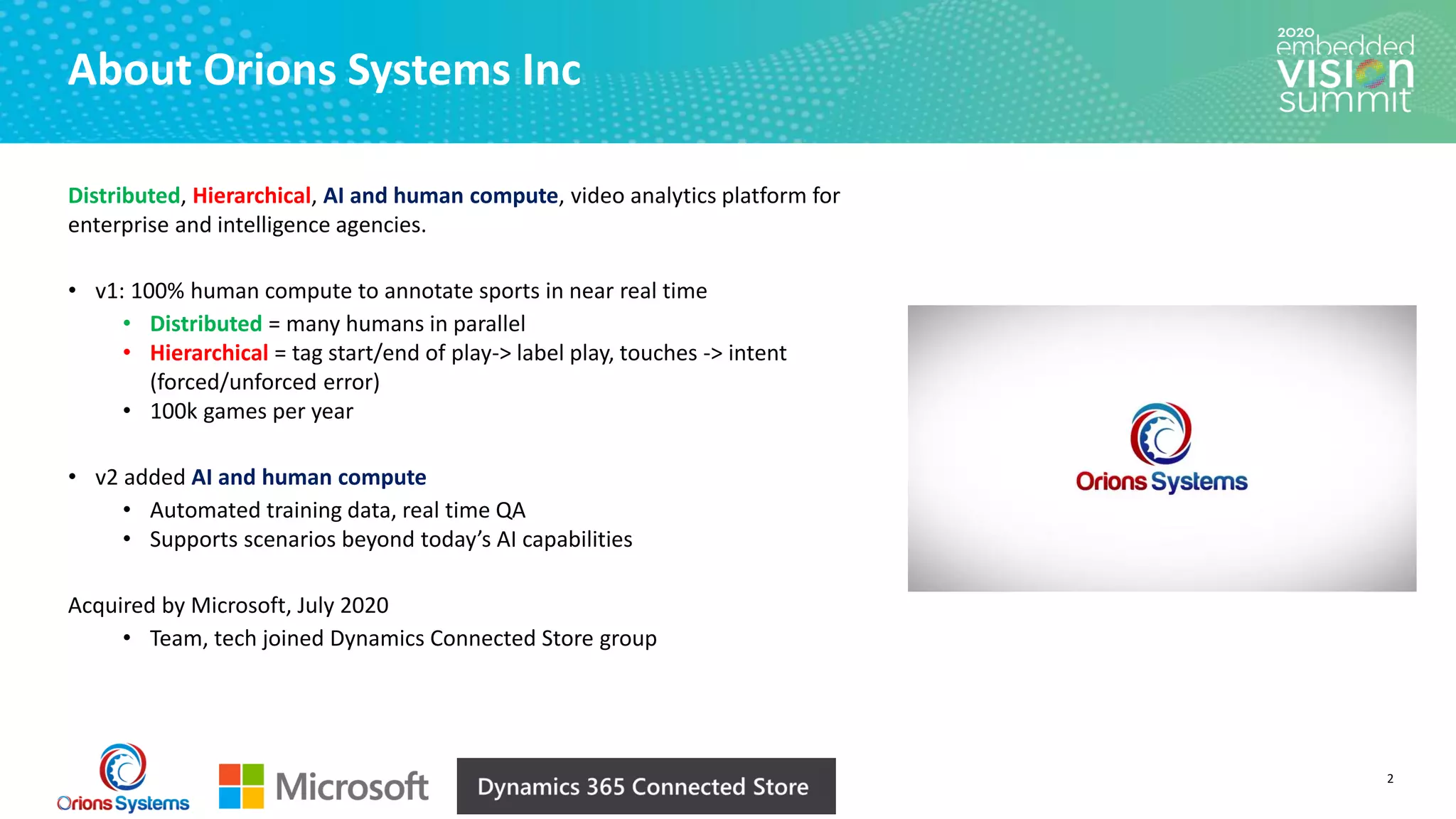Click the v2 added AI and human compute bullet
This screenshot has width=1456, height=819.
tap(260, 477)
